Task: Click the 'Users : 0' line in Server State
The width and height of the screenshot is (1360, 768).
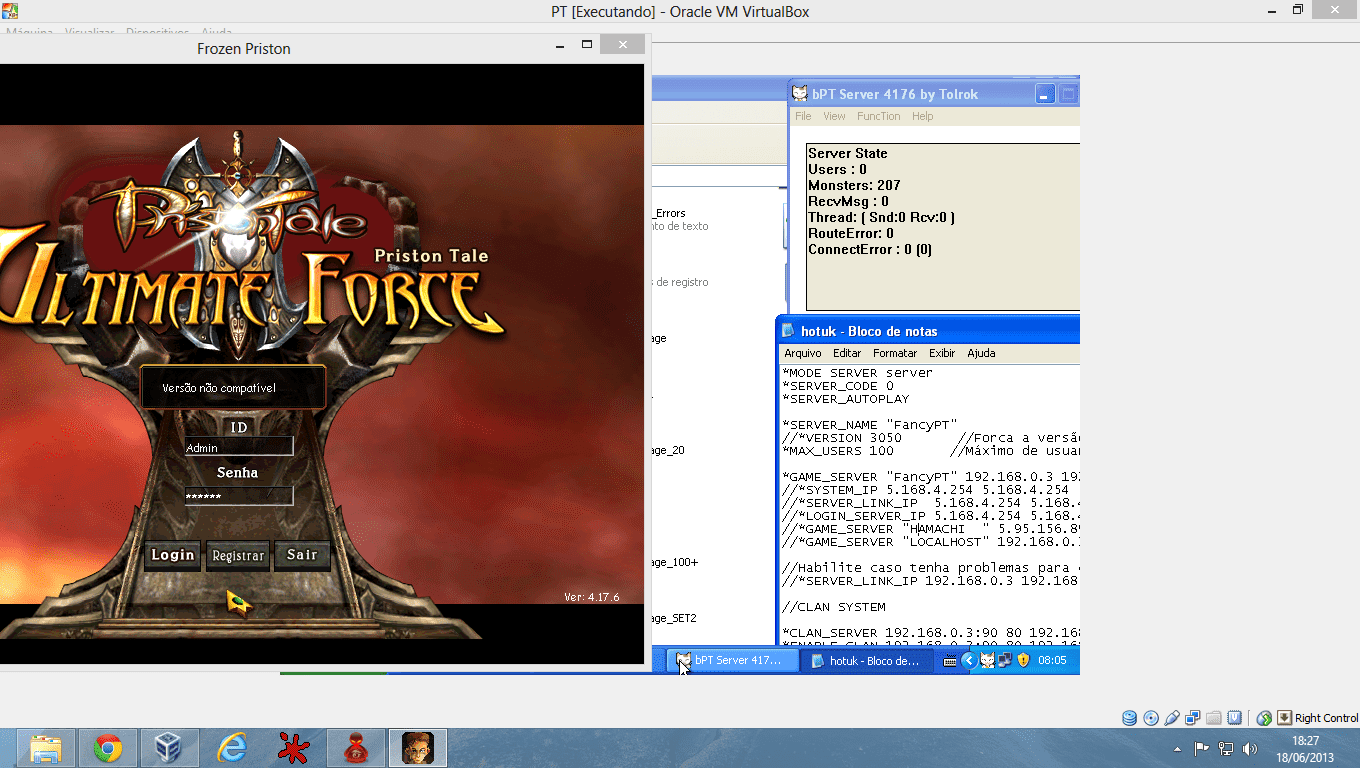Action: 837,169
